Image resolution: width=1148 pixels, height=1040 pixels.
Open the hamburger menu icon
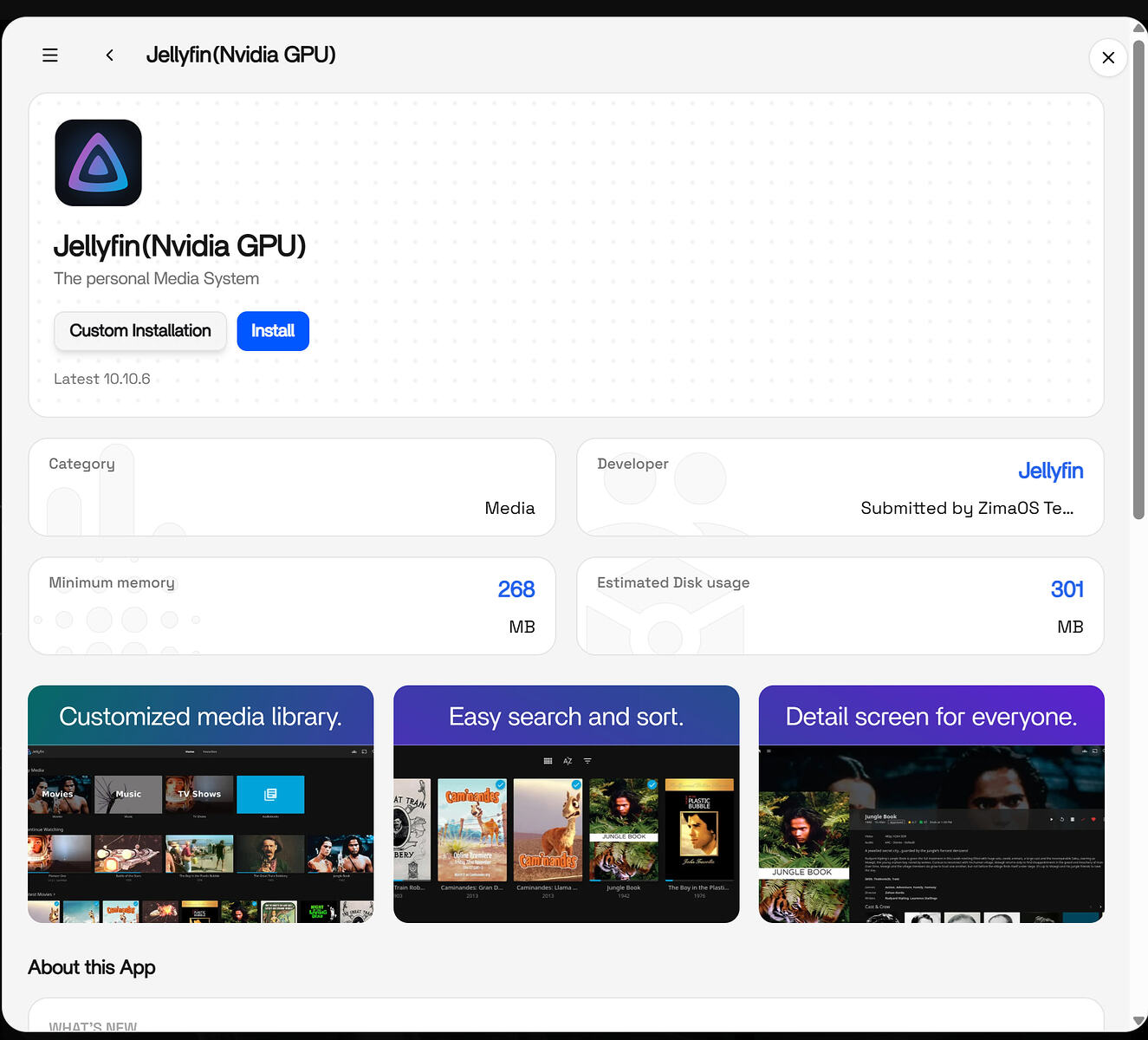(x=50, y=55)
